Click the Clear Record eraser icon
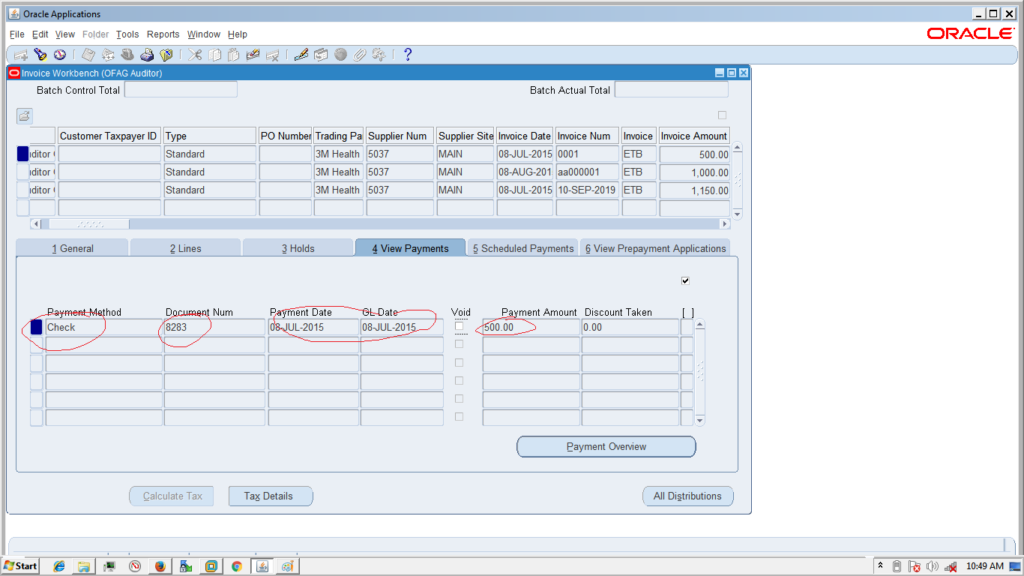This screenshot has height=576, width=1024. tap(253, 55)
